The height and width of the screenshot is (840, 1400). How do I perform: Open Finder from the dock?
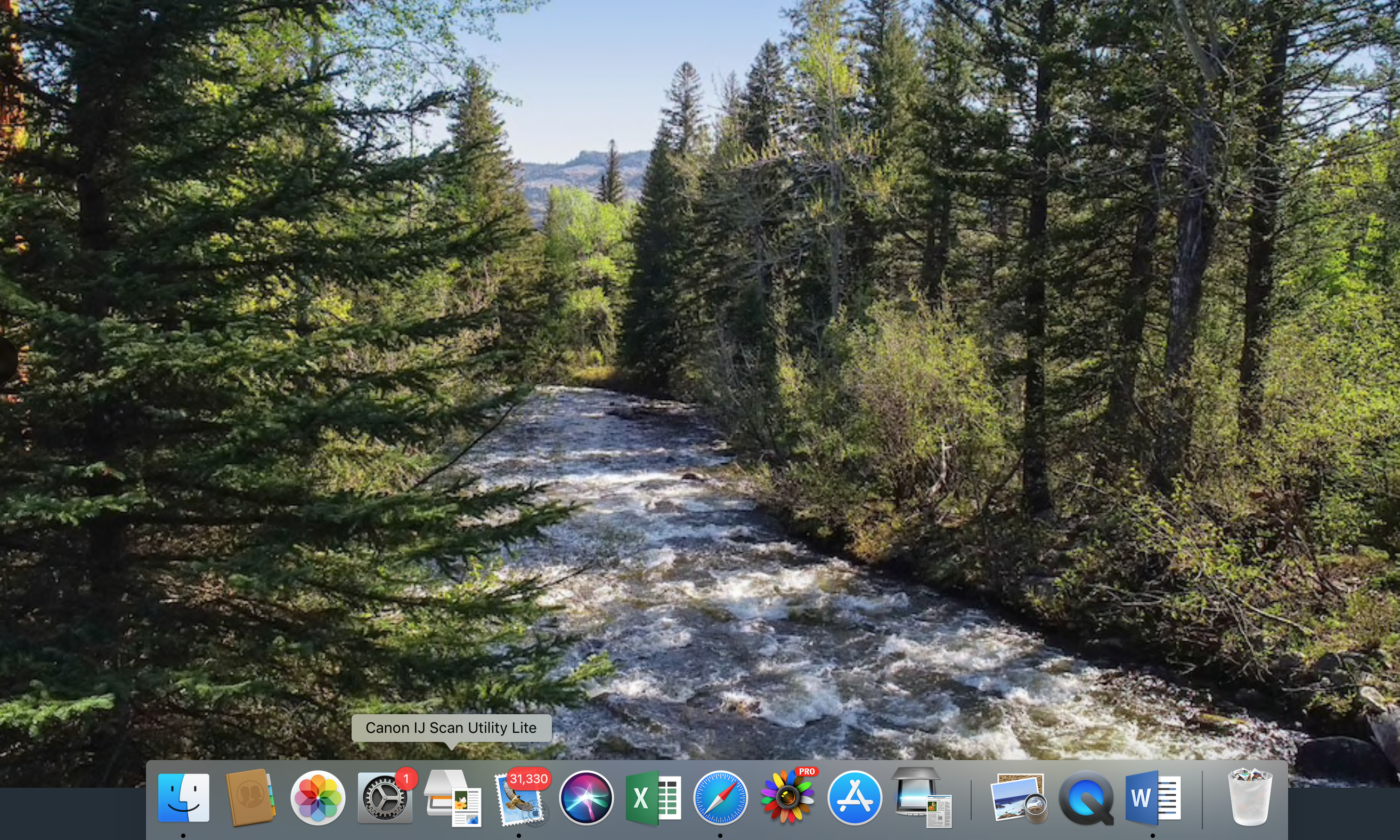point(184,797)
